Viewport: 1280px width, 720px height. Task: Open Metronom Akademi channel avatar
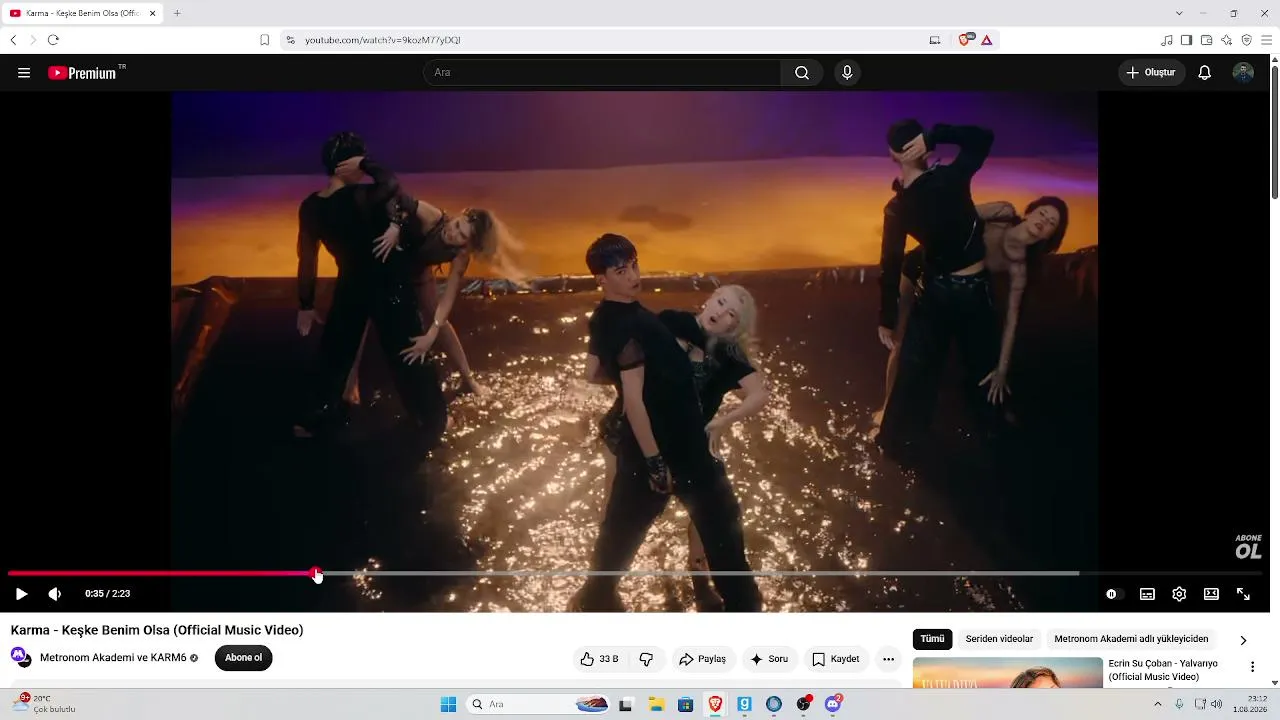click(x=21, y=657)
